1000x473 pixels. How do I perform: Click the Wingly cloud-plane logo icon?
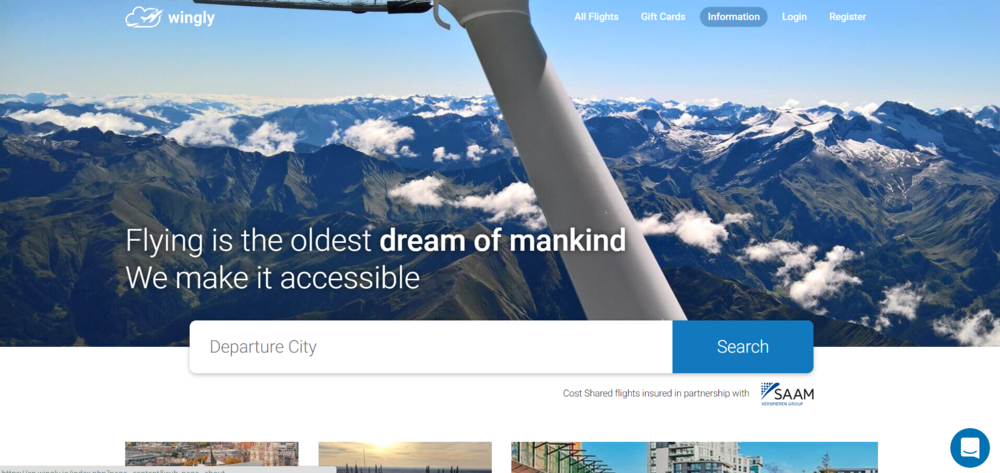143,17
